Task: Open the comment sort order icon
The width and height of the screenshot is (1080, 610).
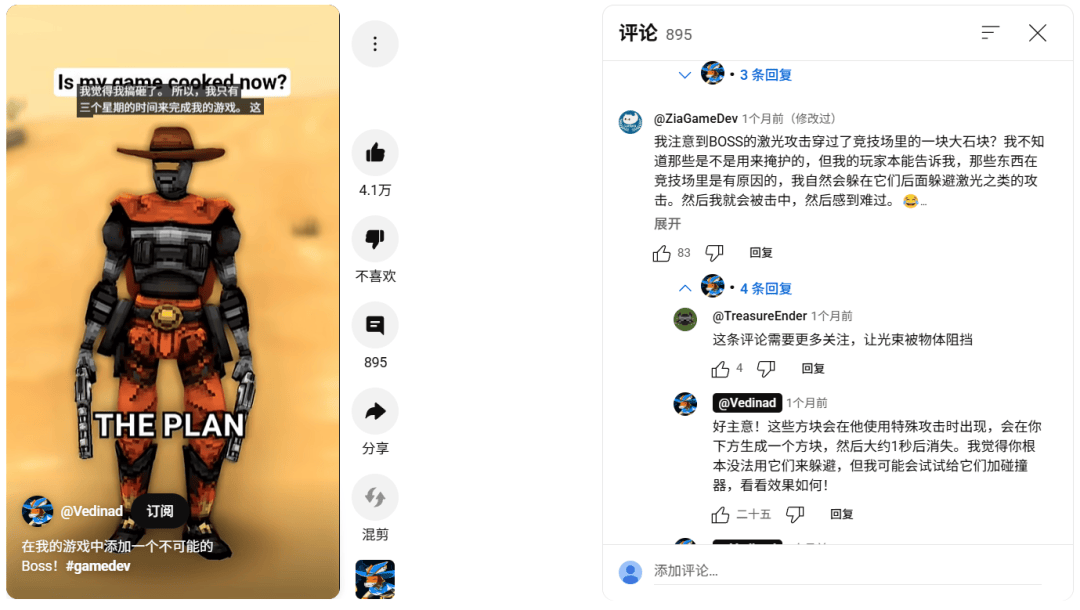Action: click(990, 32)
